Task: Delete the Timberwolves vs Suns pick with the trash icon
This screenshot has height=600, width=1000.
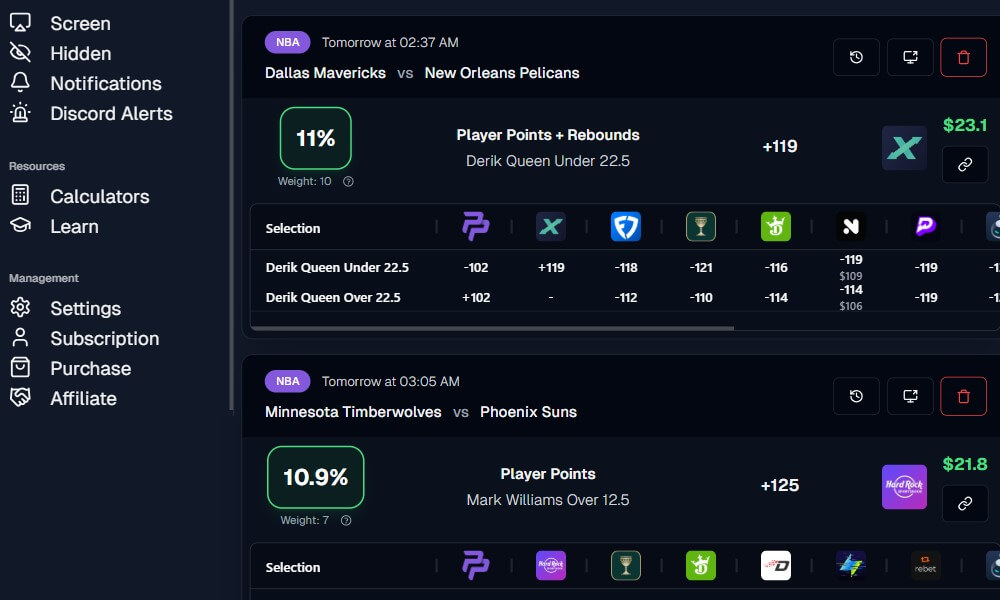Action: coord(963,395)
